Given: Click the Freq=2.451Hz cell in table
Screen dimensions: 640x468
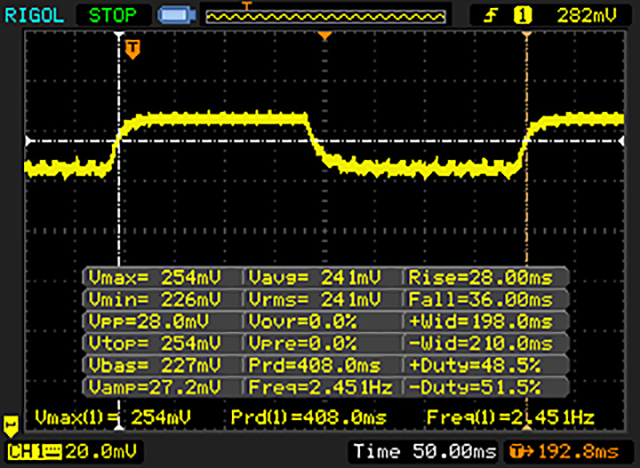Looking at the screenshot, I should click(322, 387).
